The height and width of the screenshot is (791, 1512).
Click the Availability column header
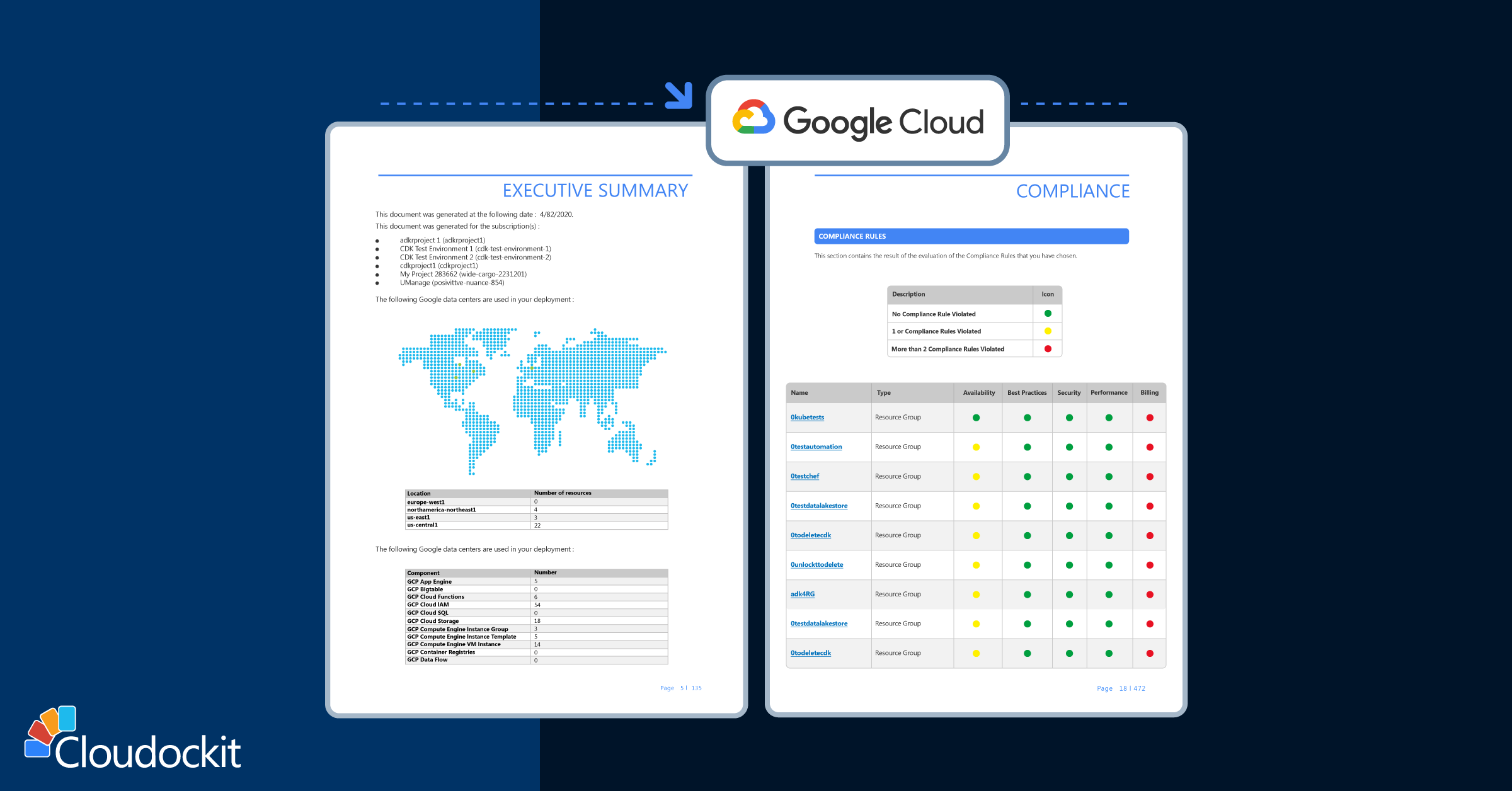click(978, 392)
